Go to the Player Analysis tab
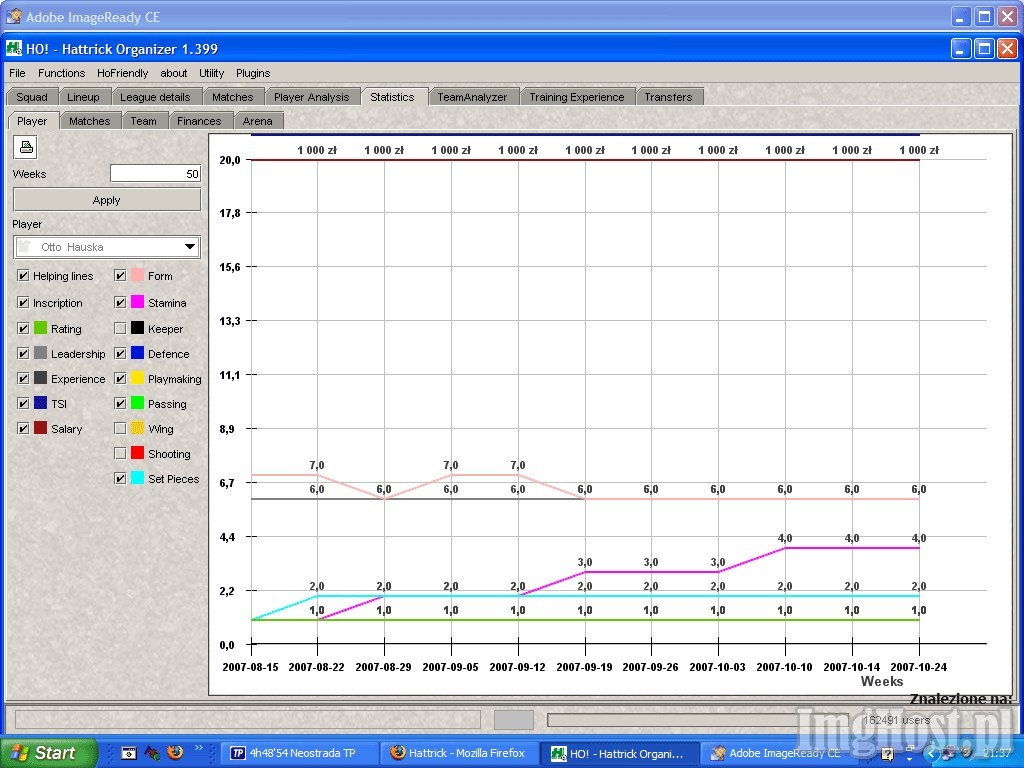Screen dimensions: 1024x768 (312, 97)
